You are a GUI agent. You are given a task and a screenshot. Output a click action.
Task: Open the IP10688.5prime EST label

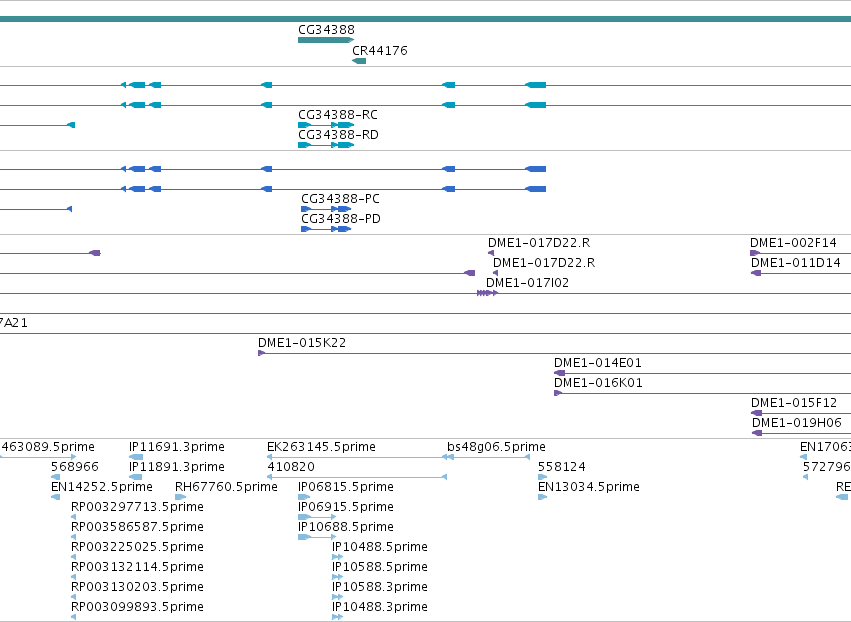(346, 527)
